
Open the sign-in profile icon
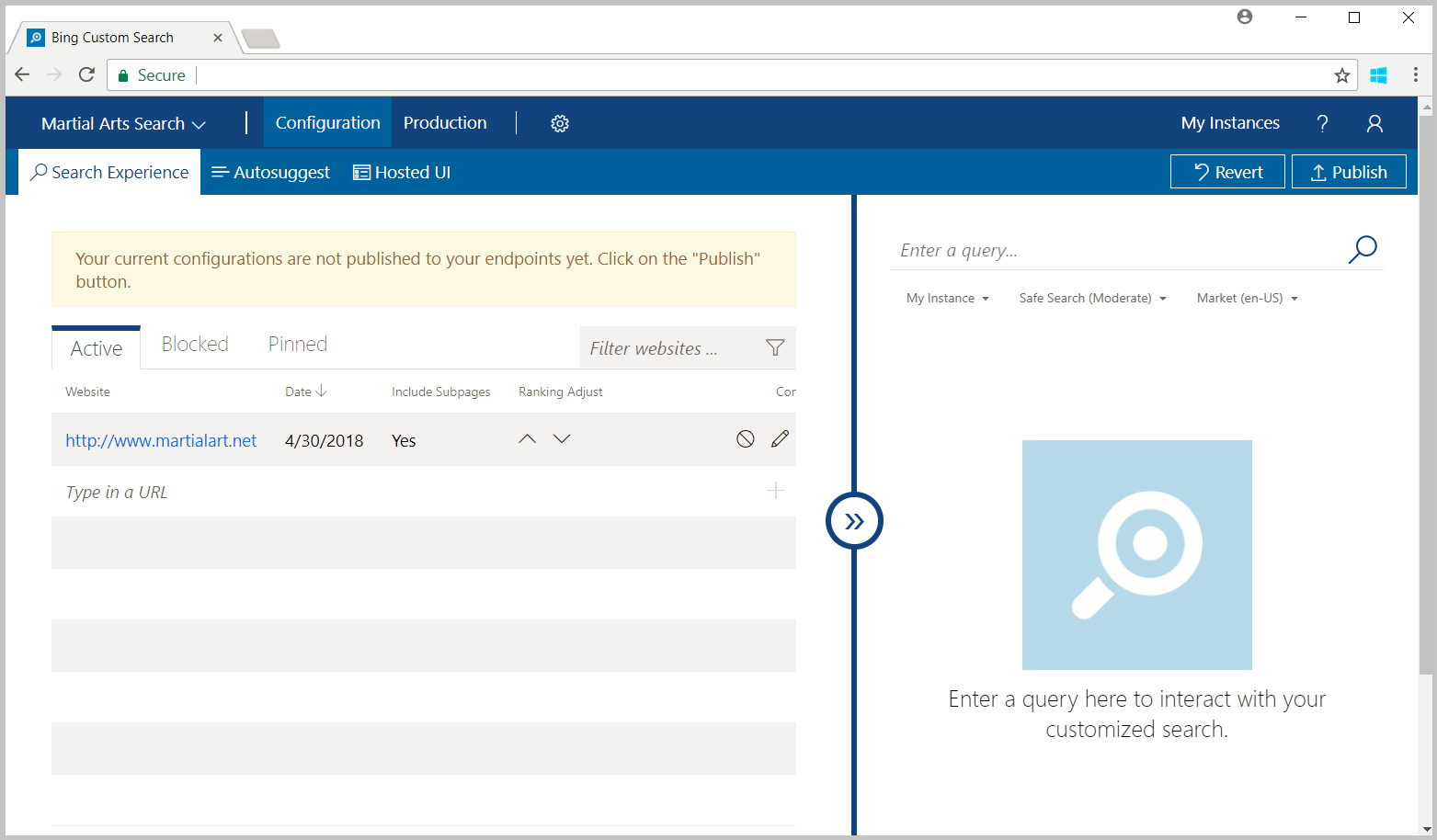coord(1374,122)
